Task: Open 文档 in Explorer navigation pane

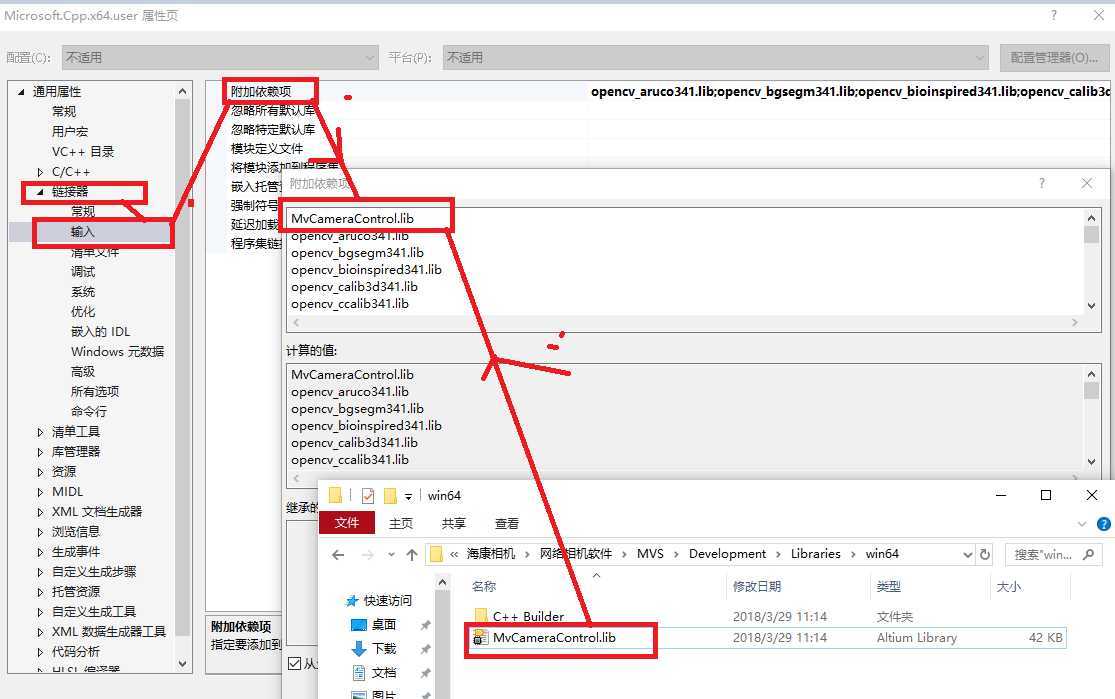Action: coord(374,673)
